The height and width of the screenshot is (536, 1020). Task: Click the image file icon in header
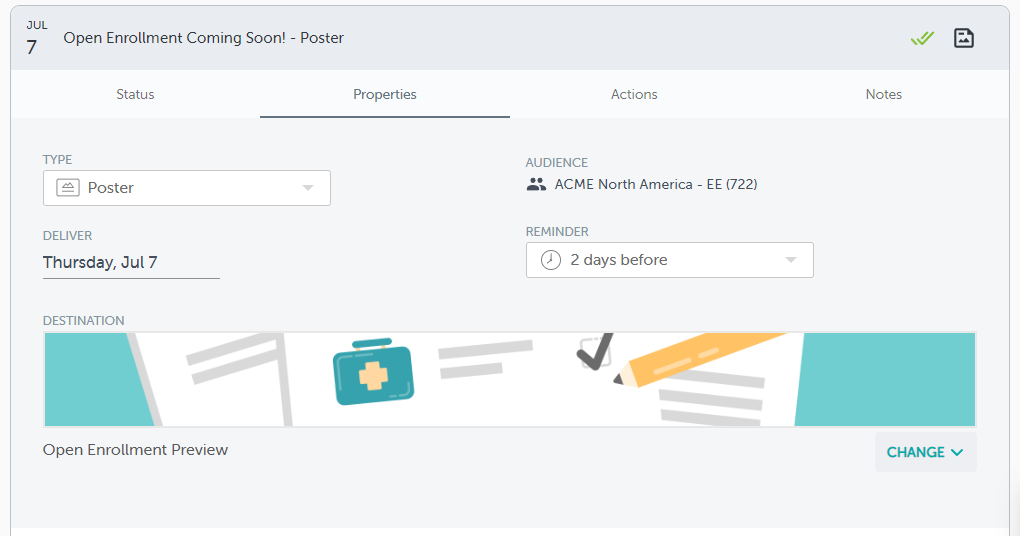(x=964, y=39)
